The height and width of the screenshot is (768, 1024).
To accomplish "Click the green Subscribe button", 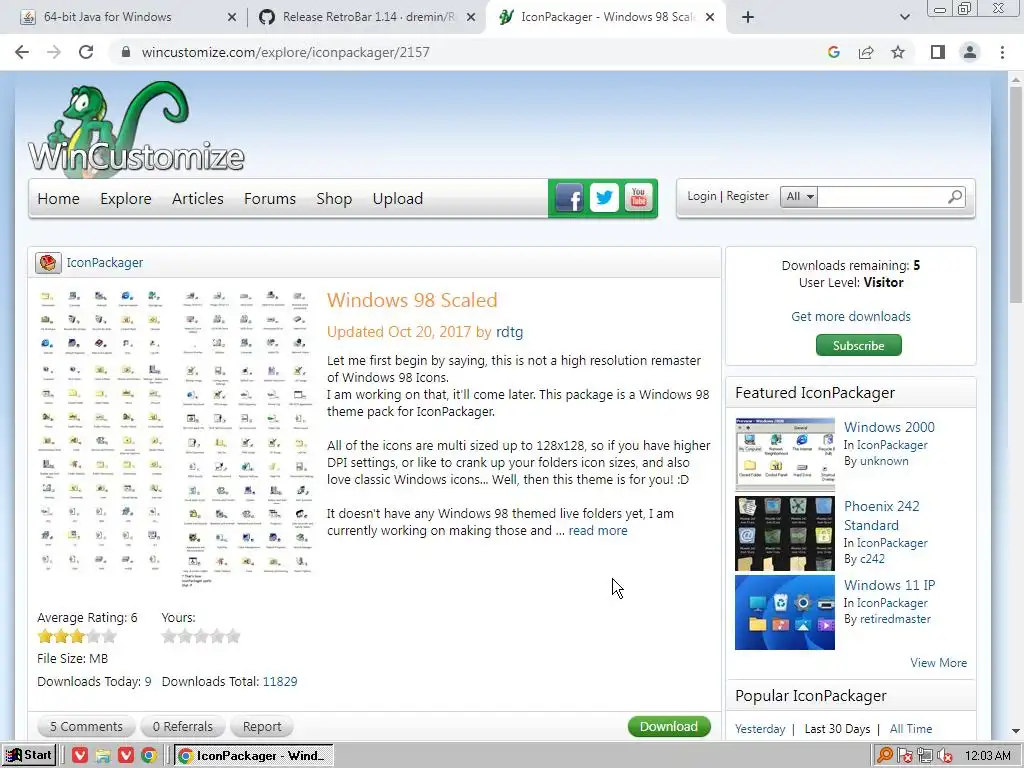I will coord(859,345).
